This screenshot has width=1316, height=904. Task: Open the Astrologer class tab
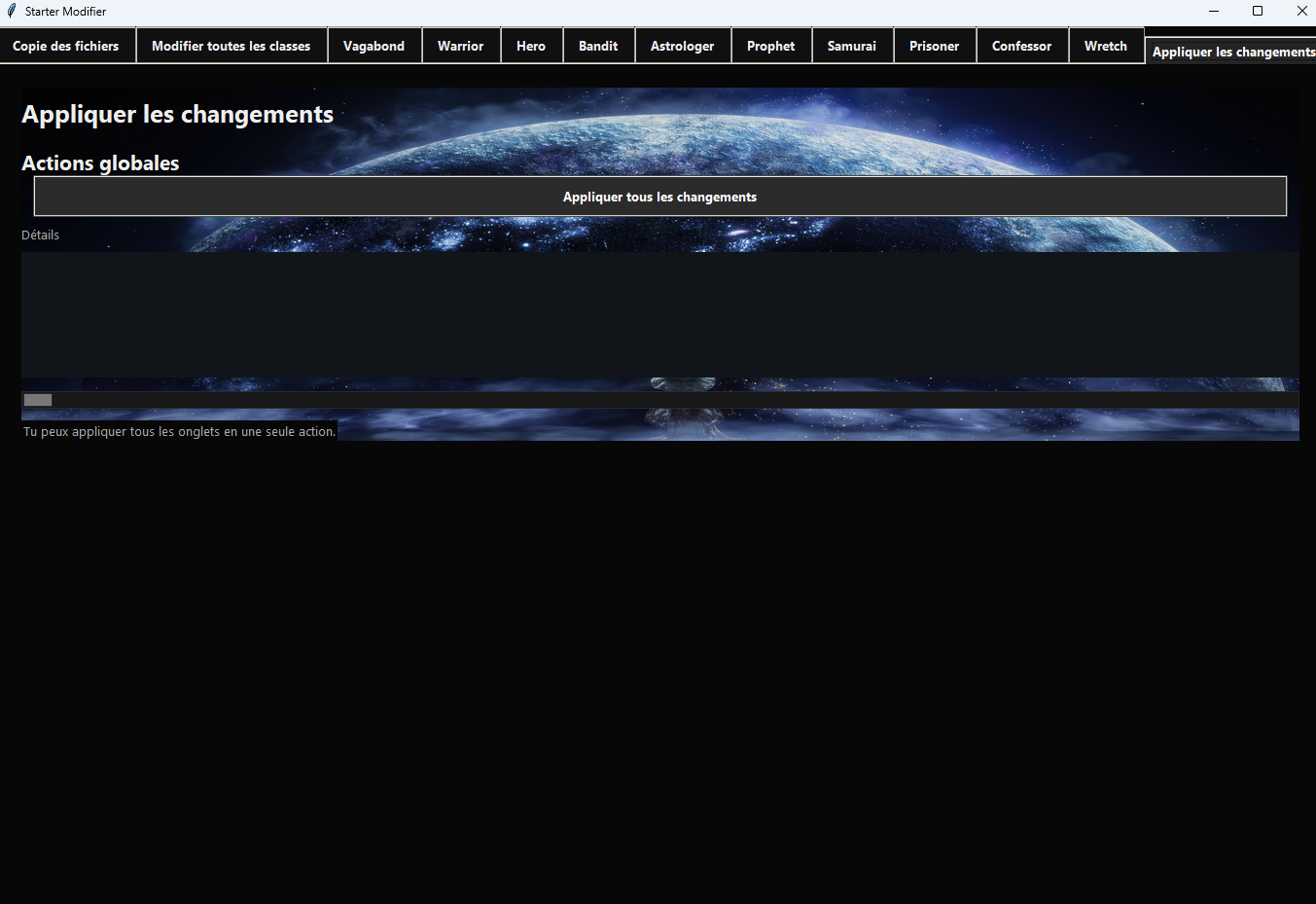point(683,46)
